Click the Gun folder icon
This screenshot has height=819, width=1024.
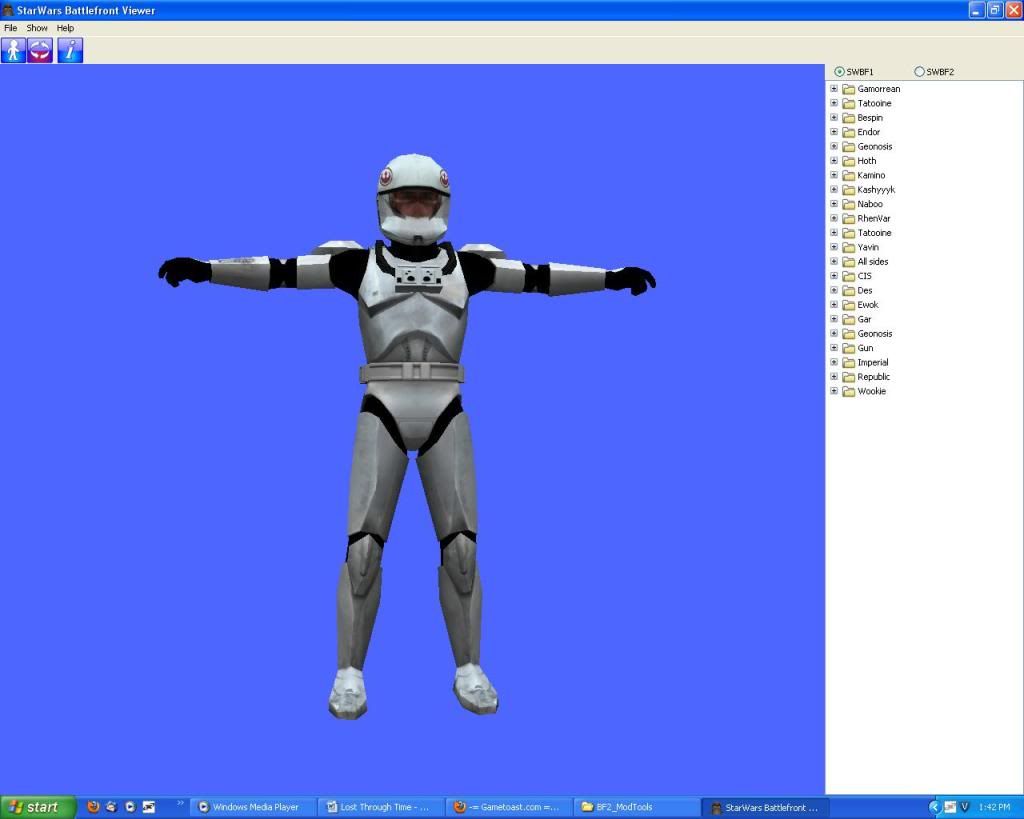pyautogui.click(x=848, y=347)
